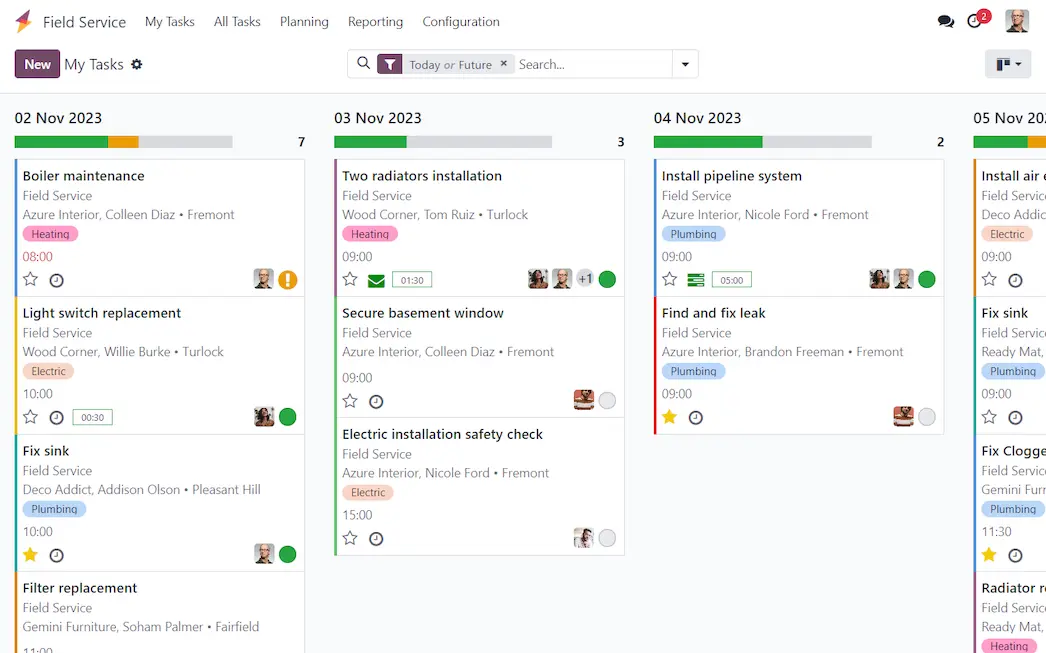
Task: Click the New button
Action: point(37,64)
